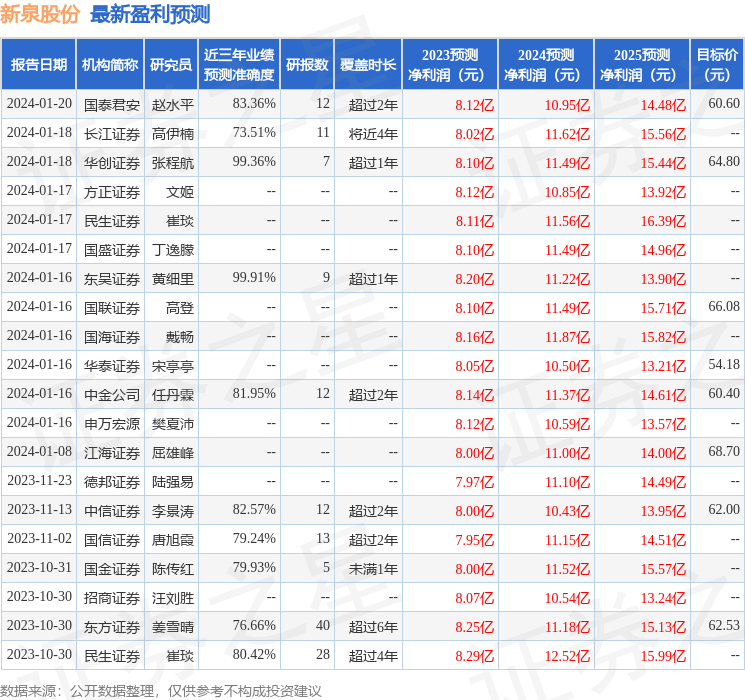This screenshot has height=700, width=745.
Task: Click target price 54.18
Action: click(x=724, y=364)
